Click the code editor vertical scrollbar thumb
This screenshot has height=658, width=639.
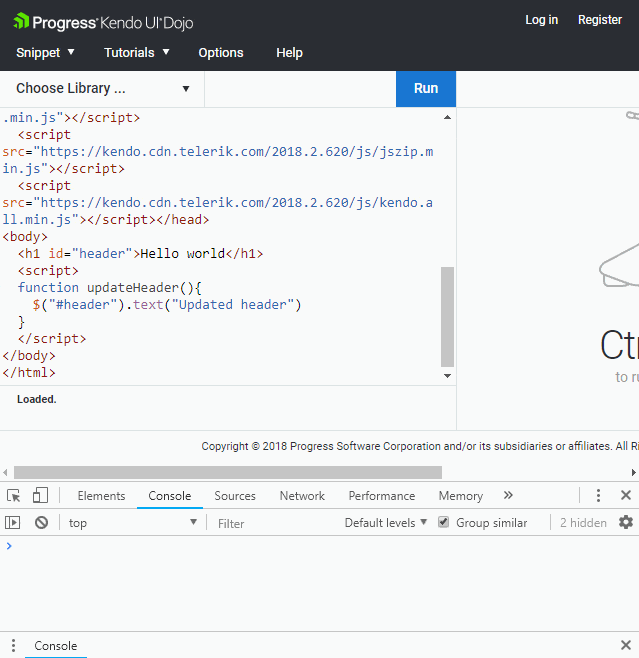447,317
